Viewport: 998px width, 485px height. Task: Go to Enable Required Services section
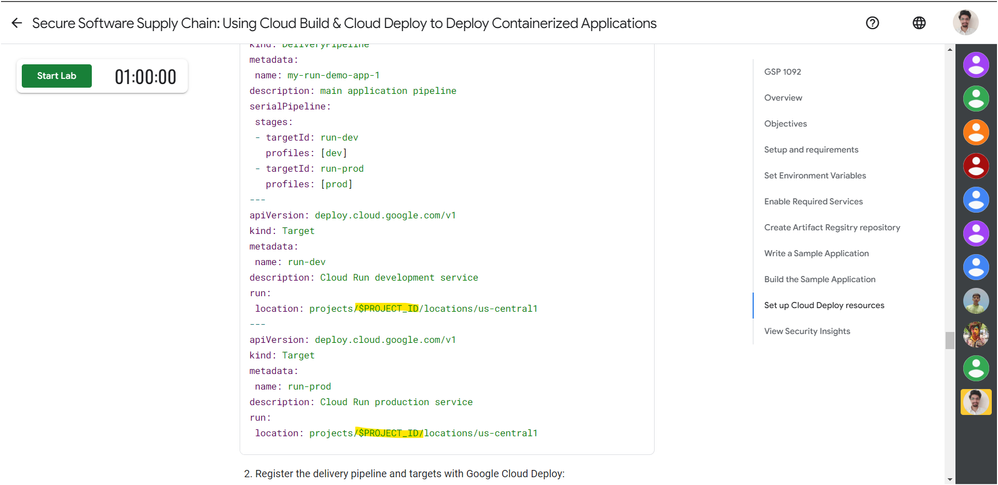(813, 202)
